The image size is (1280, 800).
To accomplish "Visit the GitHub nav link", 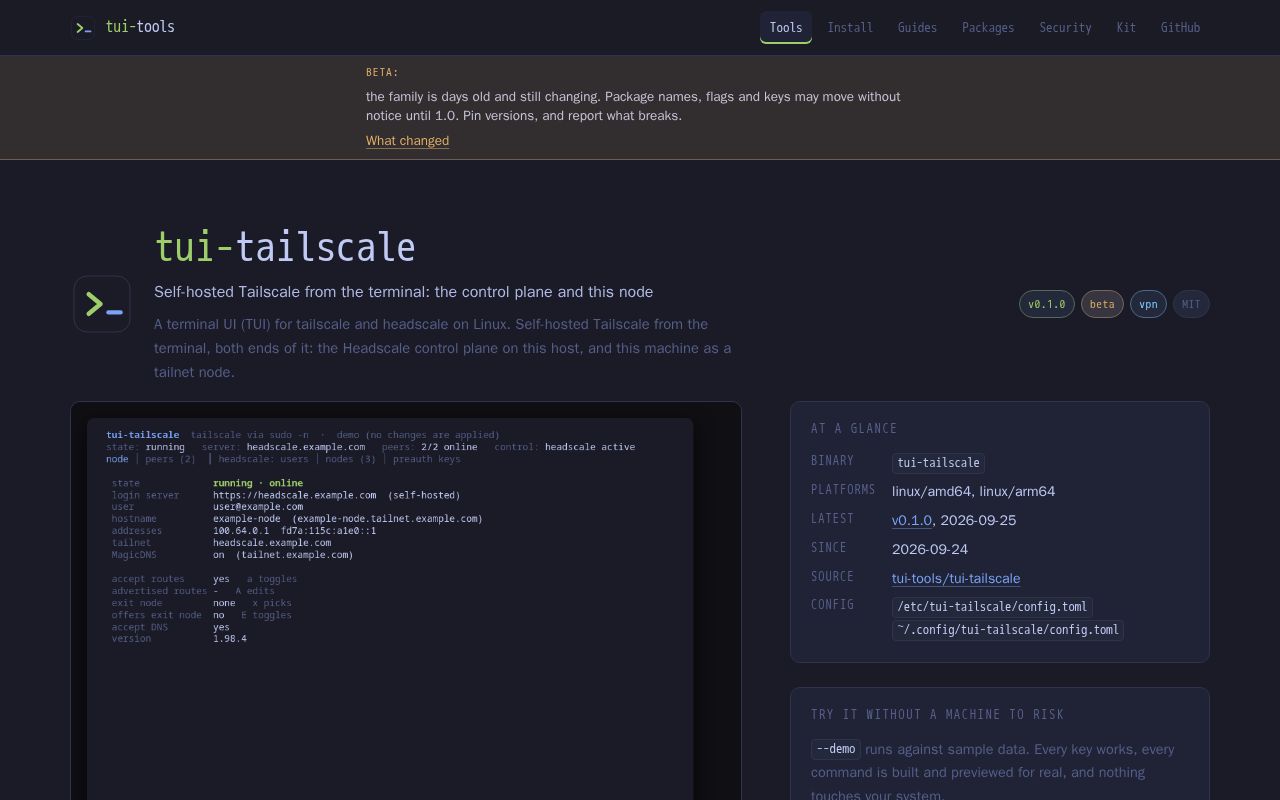I will click(1180, 28).
